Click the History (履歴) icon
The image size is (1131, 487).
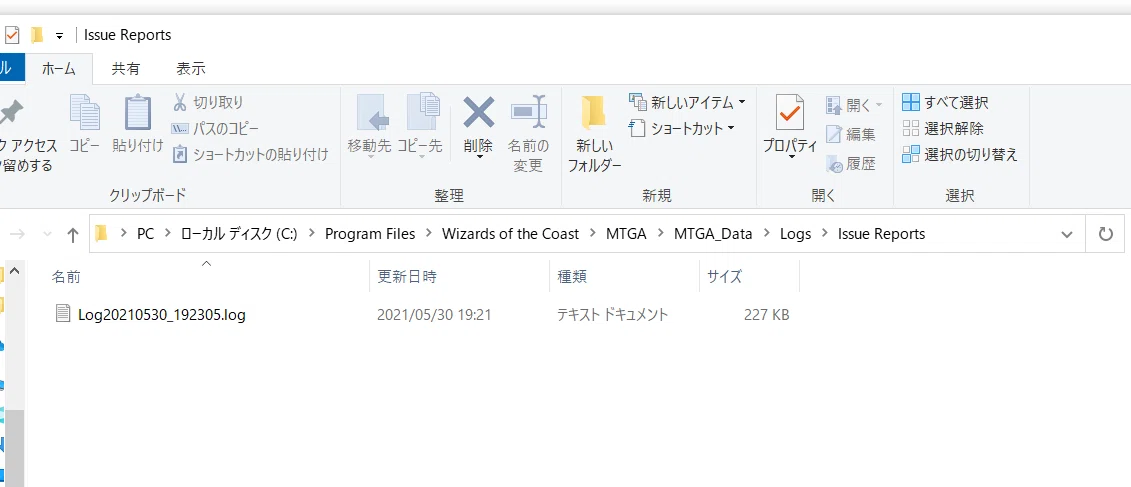tap(834, 164)
